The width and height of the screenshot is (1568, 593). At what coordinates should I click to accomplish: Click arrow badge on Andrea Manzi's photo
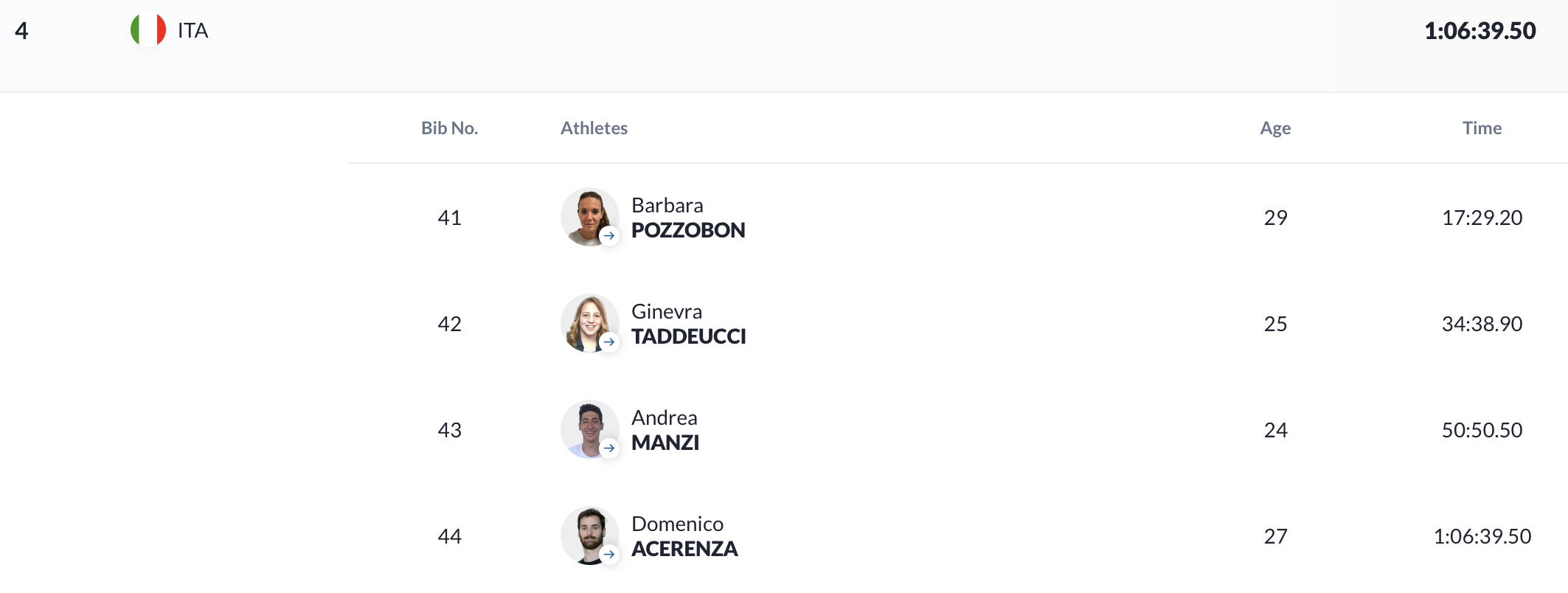click(x=608, y=448)
